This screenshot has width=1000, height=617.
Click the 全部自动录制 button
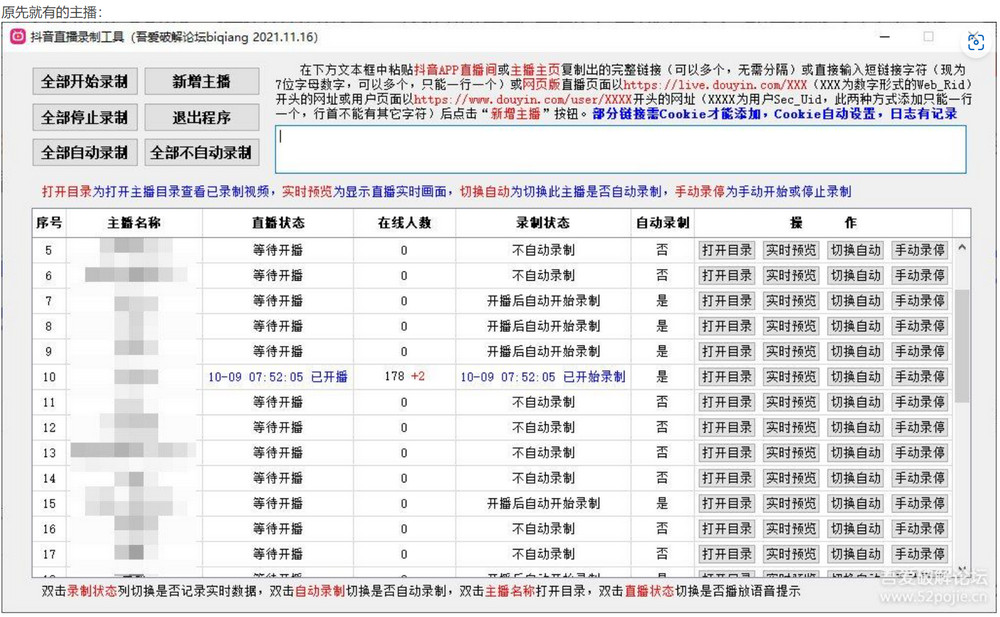click(x=85, y=152)
